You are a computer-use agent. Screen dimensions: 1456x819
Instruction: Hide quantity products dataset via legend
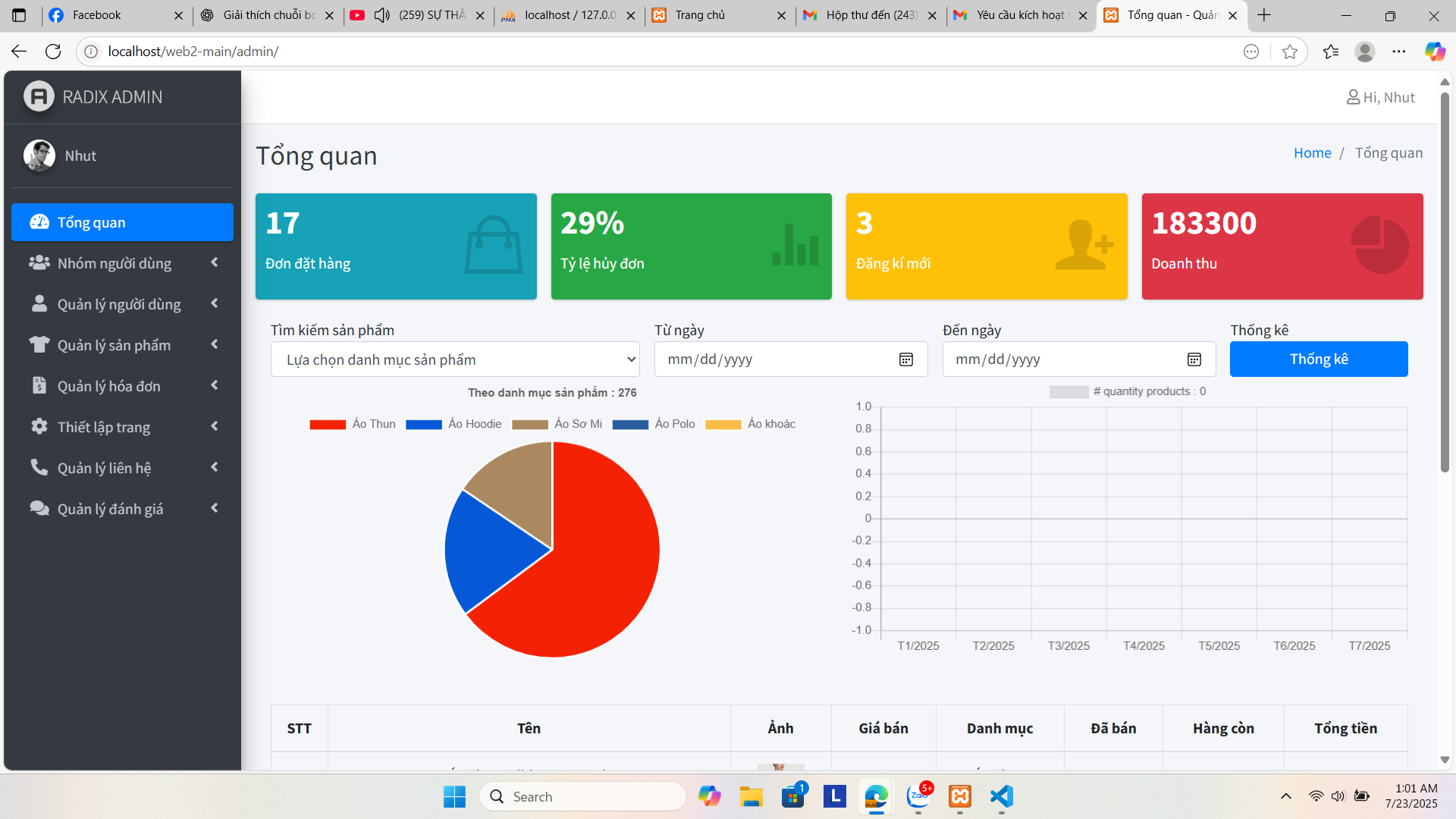(1128, 391)
